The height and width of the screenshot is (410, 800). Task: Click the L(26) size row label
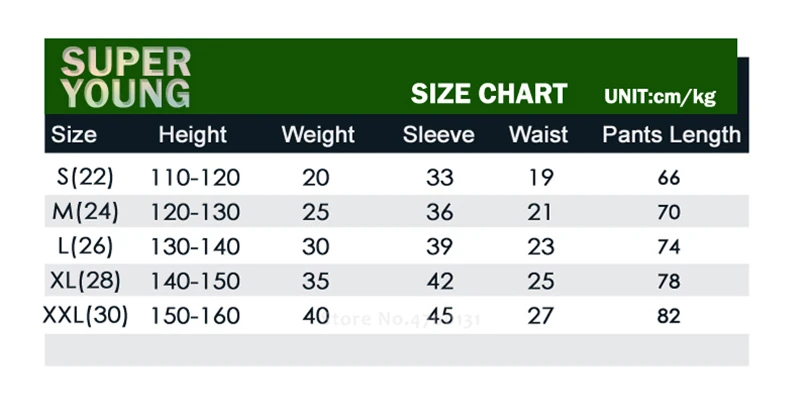point(85,247)
